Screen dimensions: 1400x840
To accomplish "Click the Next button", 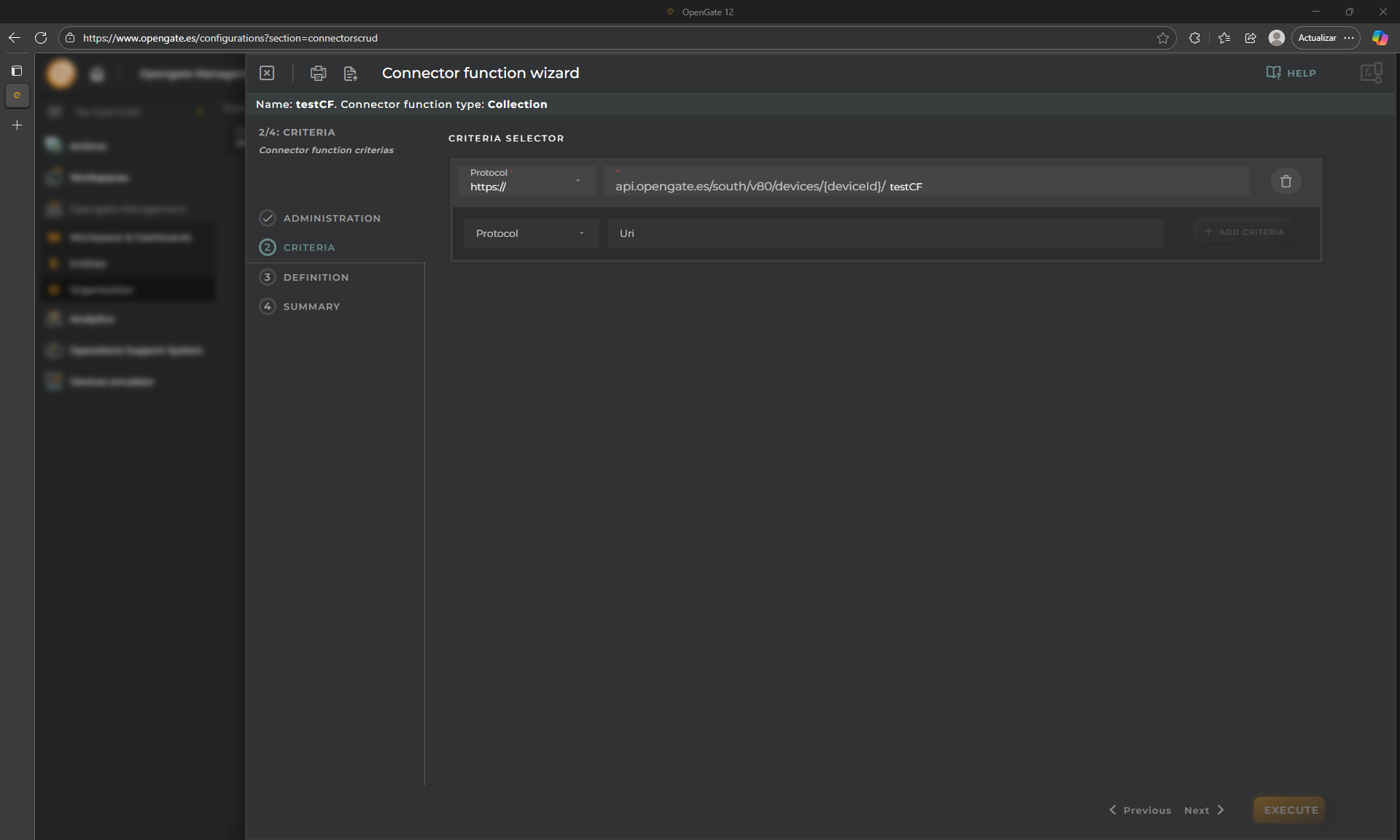I will [x=1204, y=810].
